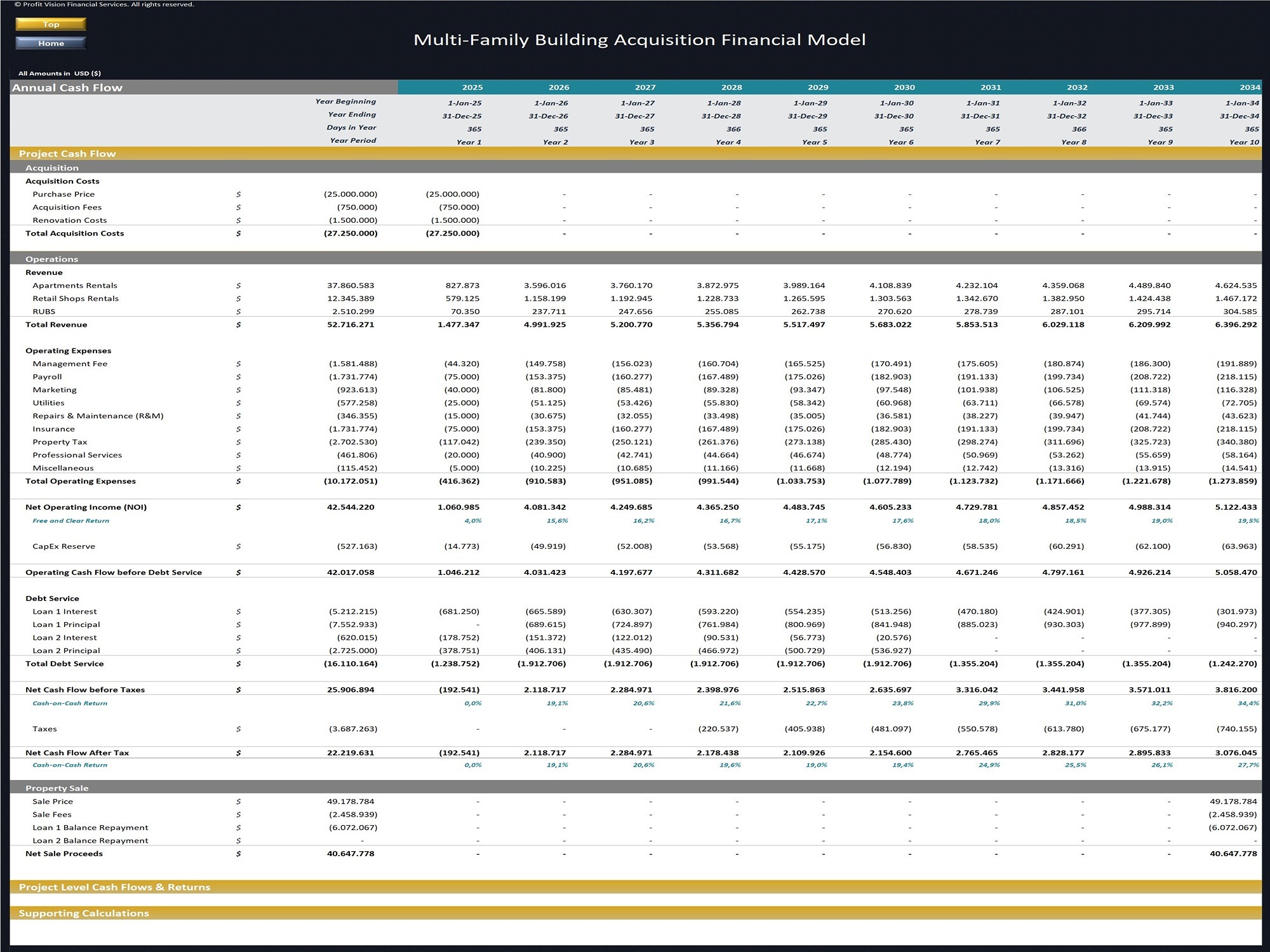The width and height of the screenshot is (1270, 952).
Task: Expand the Supporting Calculations section
Action: click(636, 913)
